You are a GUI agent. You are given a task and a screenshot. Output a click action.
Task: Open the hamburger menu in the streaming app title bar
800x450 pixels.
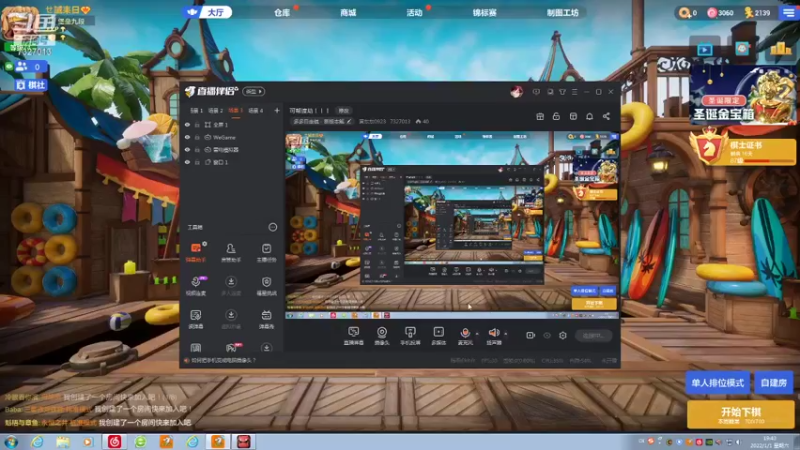point(574,92)
